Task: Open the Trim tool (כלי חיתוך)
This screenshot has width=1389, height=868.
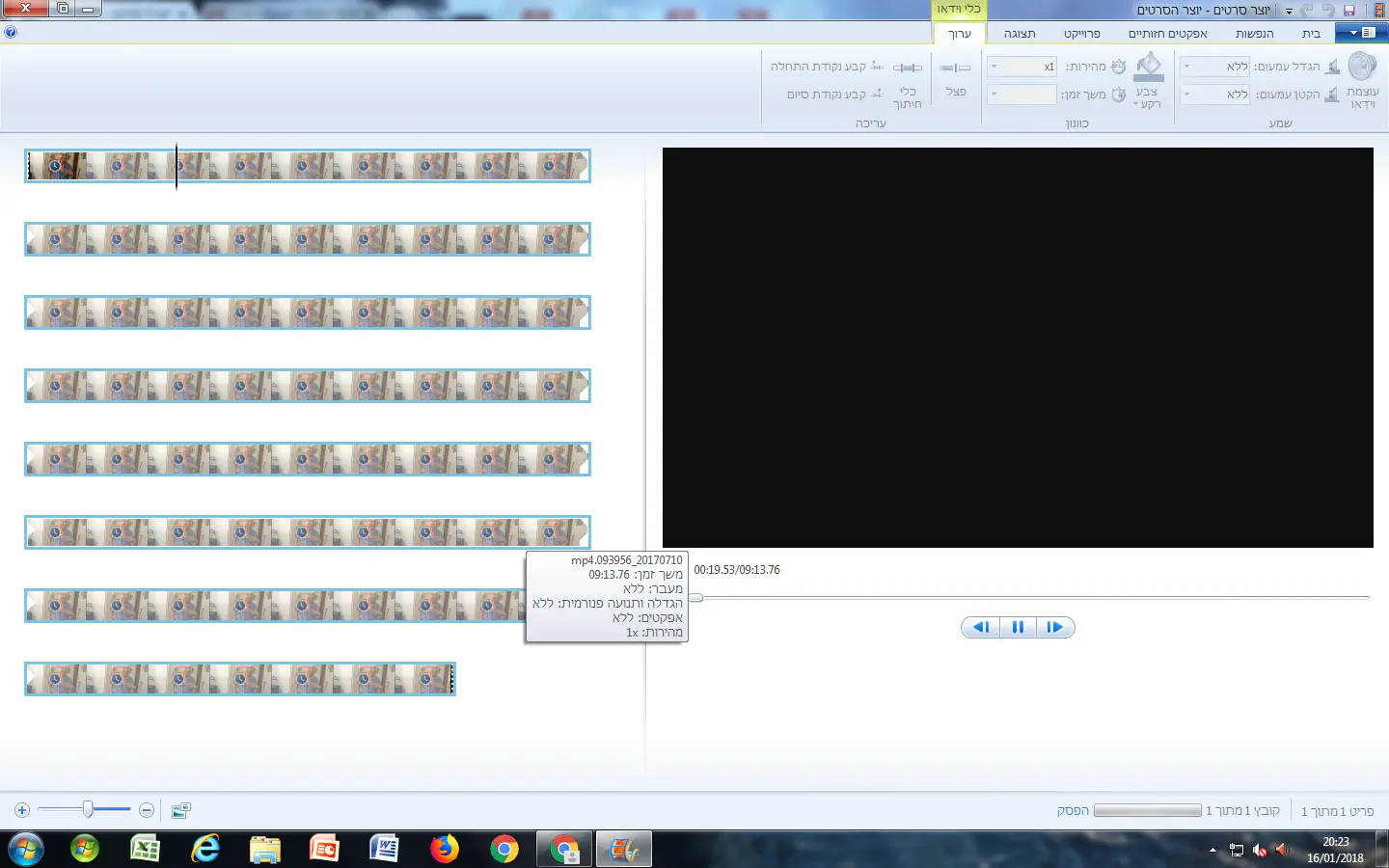Action: pyautogui.click(x=907, y=83)
